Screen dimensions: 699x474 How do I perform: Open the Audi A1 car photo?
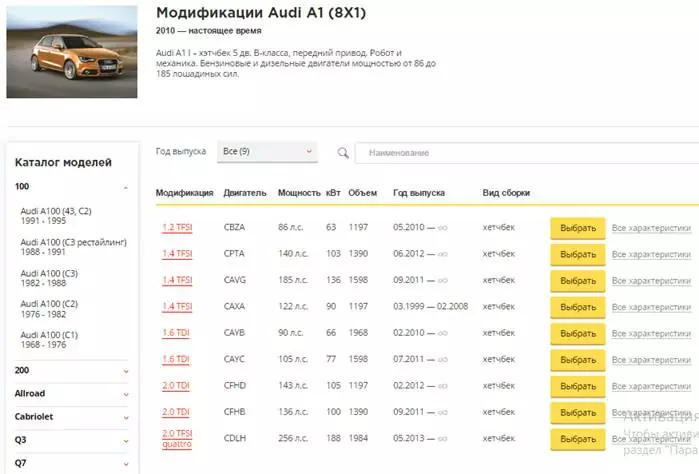pyautogui.click(x=72, y=52)
